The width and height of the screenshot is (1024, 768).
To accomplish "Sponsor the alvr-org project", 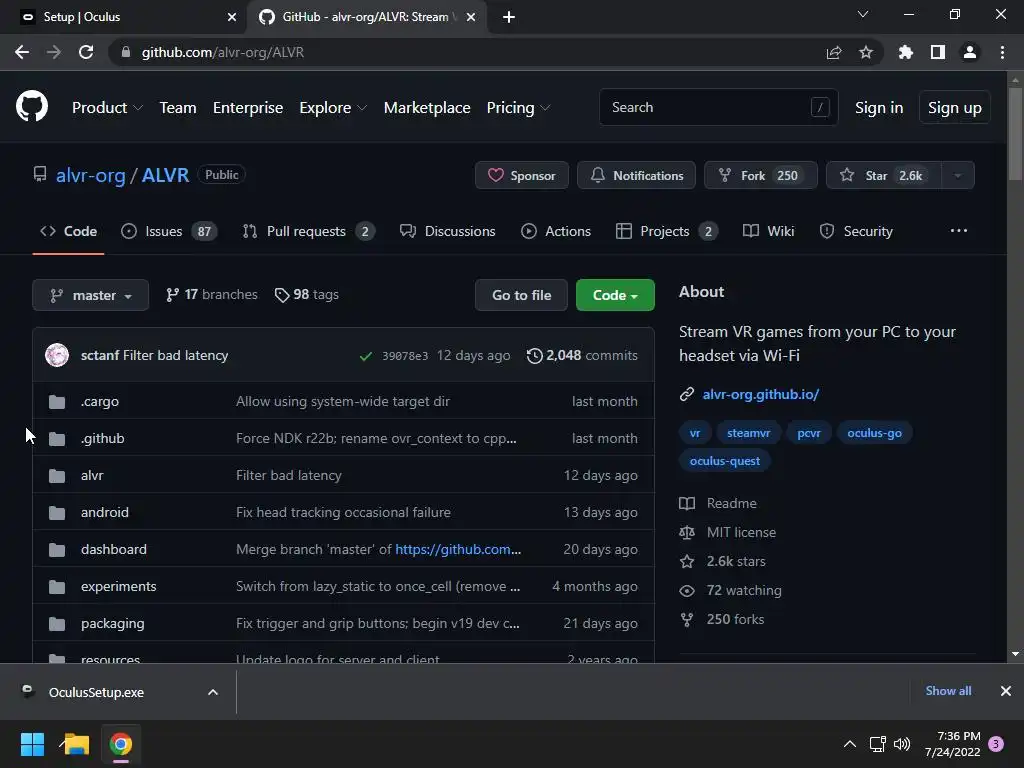I will pos(522,175).
